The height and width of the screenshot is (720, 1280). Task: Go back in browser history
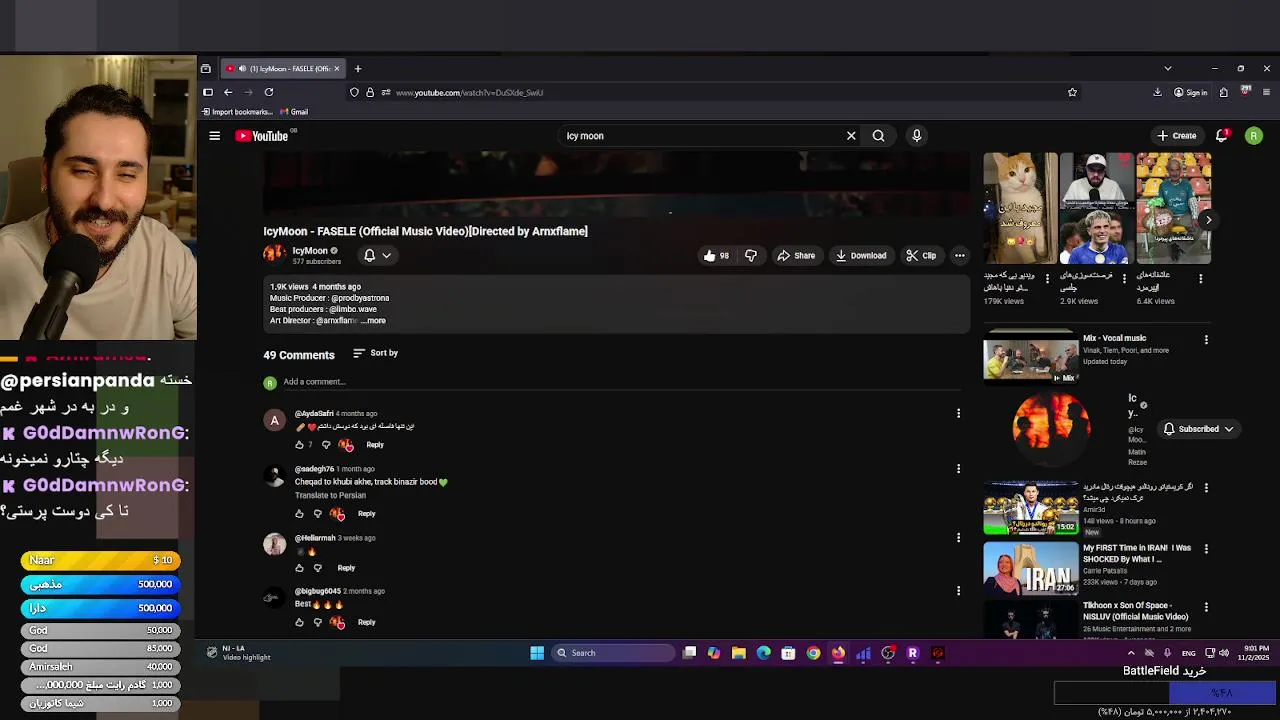click(x=228, y=92)
